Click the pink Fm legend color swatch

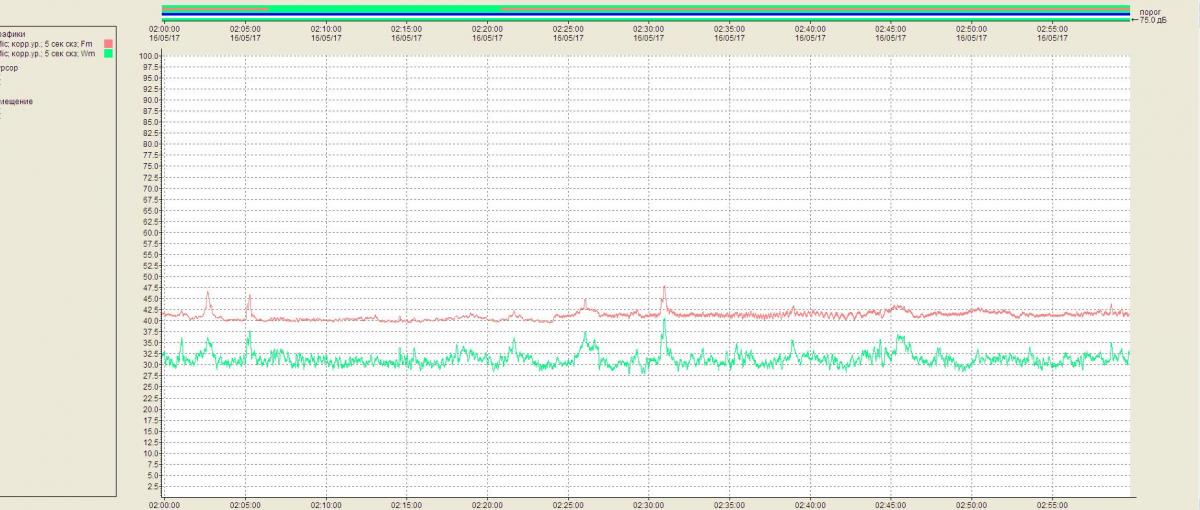108,44
